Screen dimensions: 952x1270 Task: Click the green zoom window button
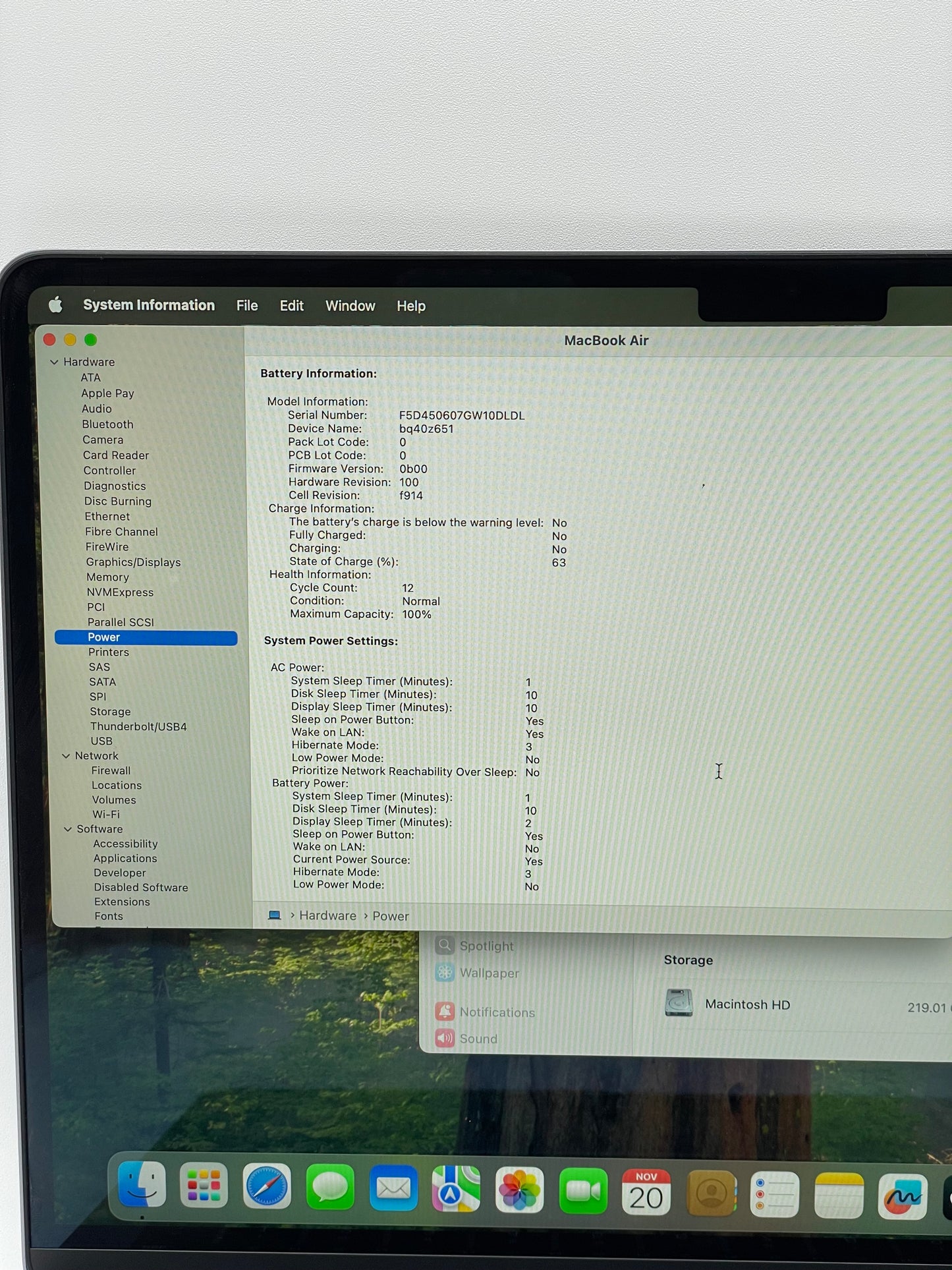point(91,339)
